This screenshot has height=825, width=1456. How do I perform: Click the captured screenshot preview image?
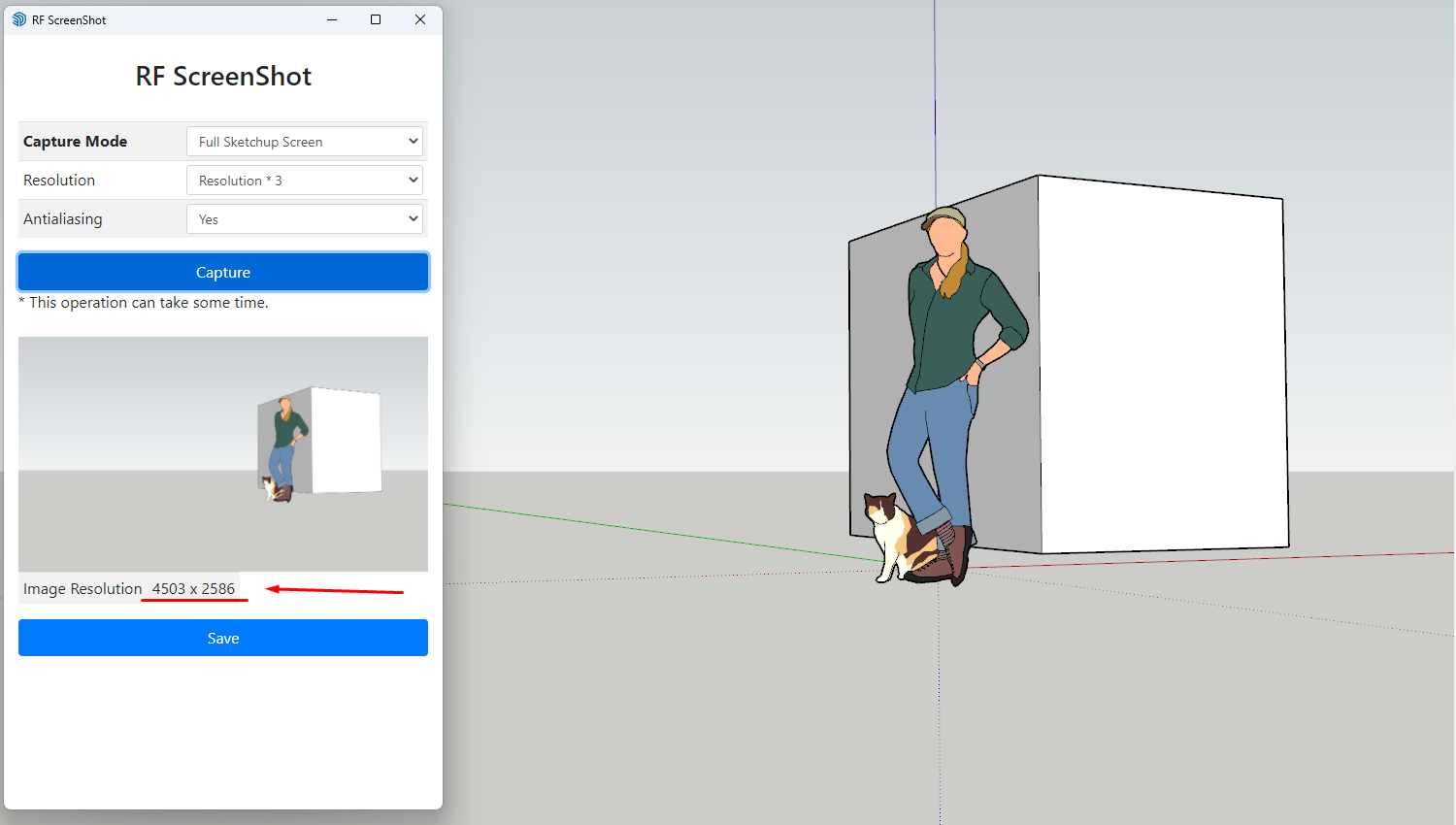tap(222, 452)
